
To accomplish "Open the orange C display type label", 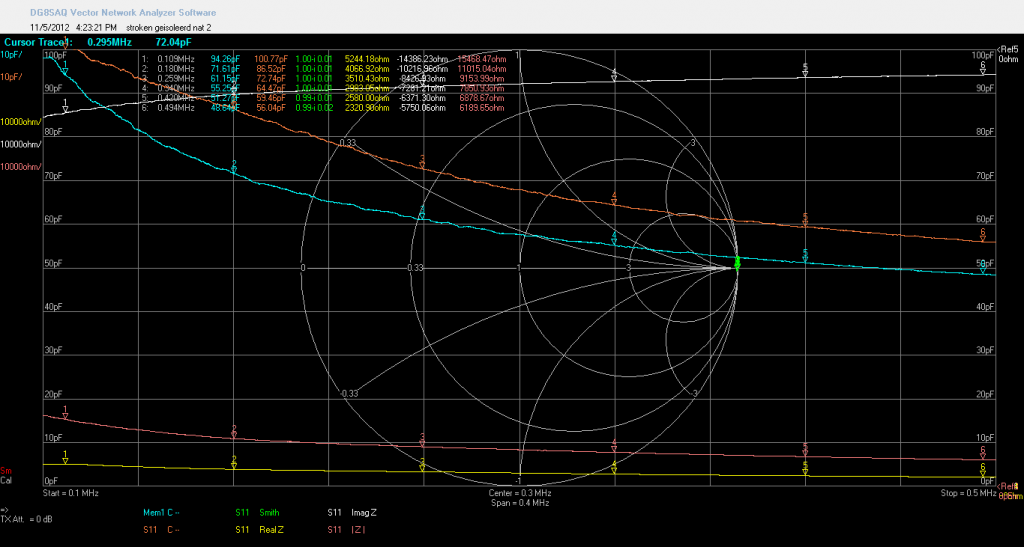I will [x=174, y=529].
